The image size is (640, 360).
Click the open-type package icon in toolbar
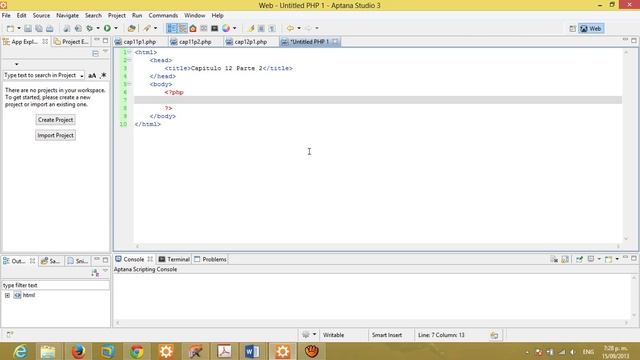click(x=131, y=28)
